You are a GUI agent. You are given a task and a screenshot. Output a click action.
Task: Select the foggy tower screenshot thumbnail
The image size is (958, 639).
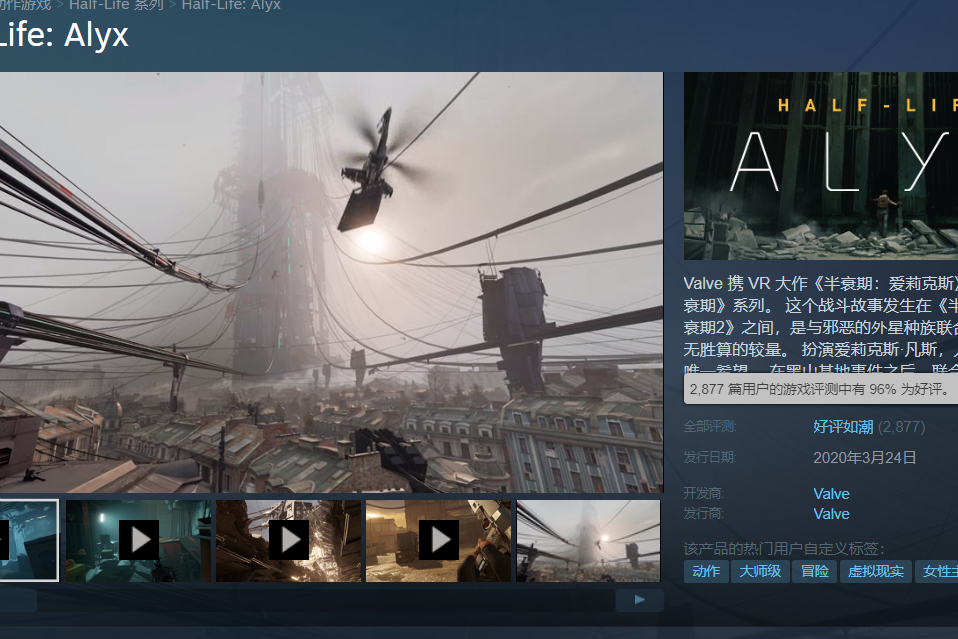click(x=588, y=541)
